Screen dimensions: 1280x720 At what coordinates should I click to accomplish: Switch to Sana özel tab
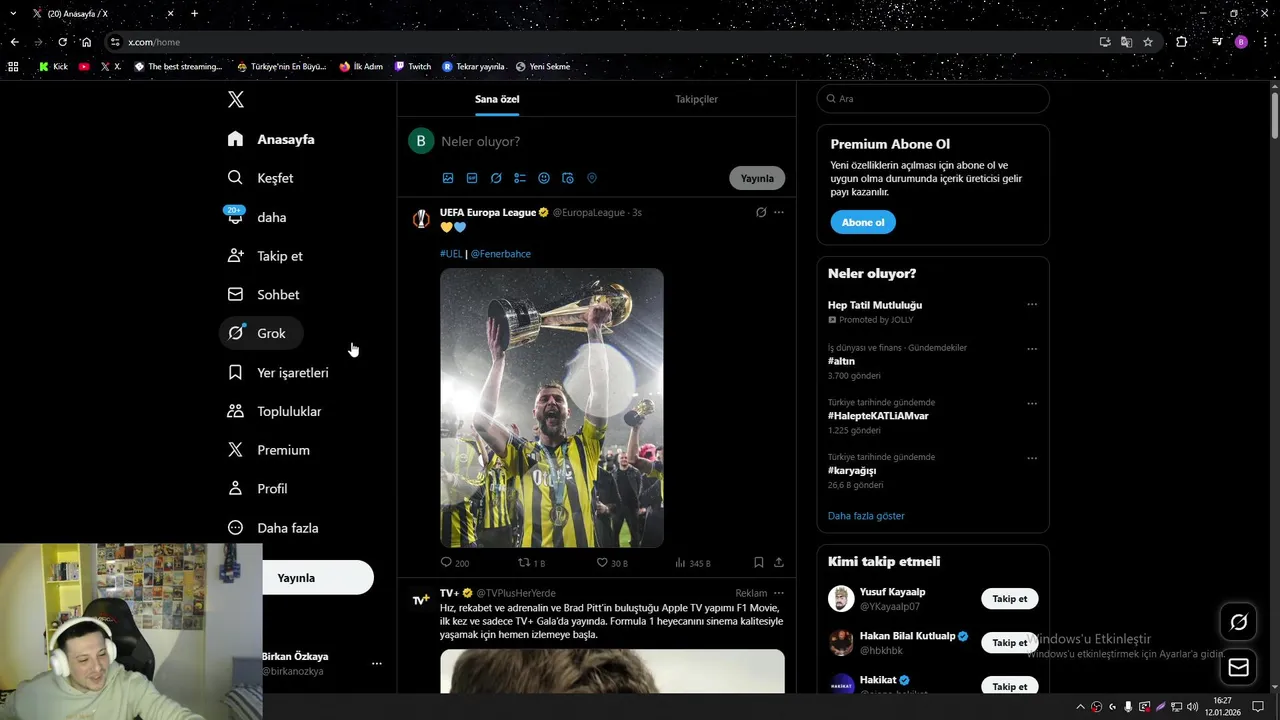[497, 99]
